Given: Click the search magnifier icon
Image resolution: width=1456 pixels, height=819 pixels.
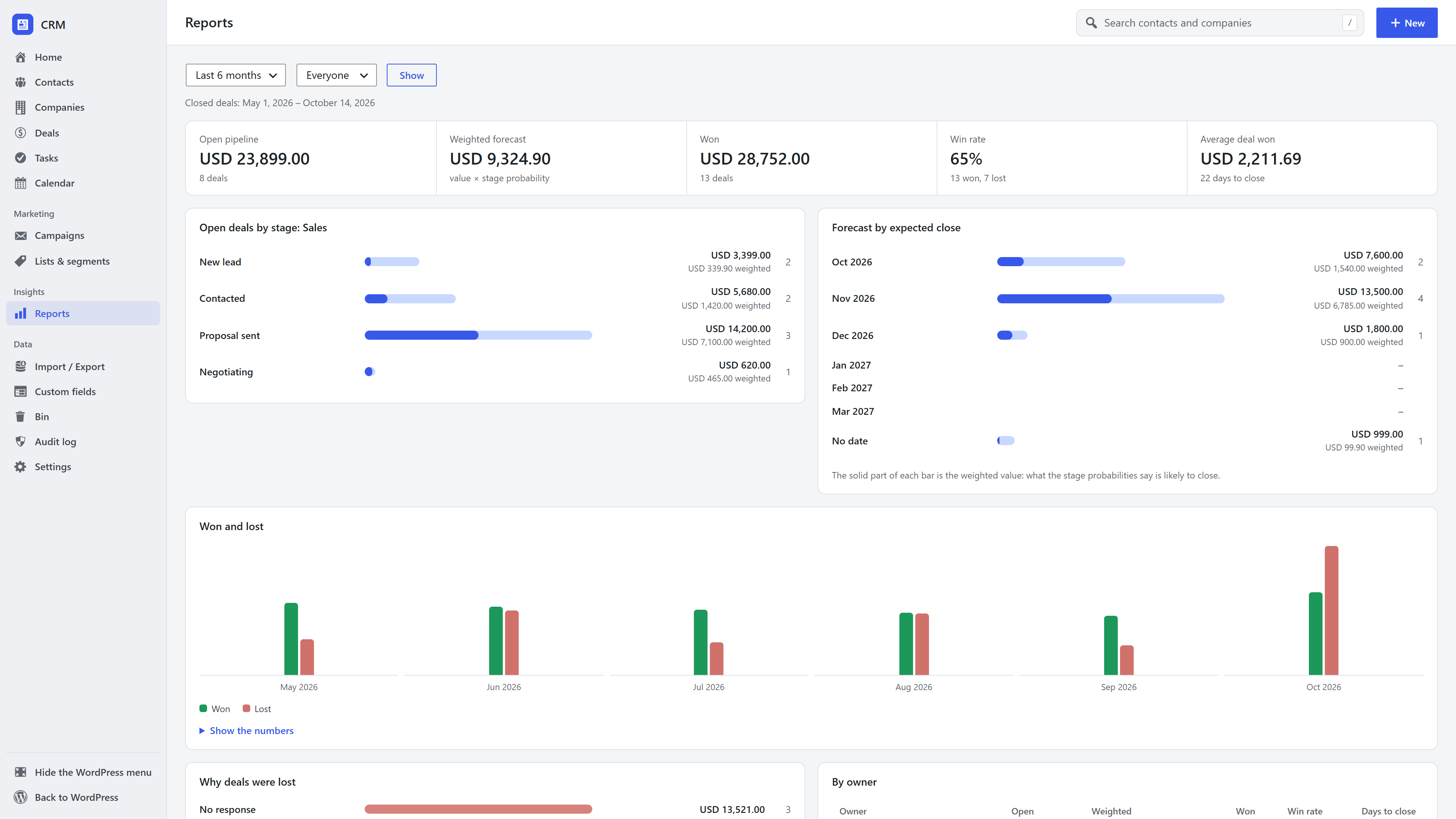Looking at the screenshot, I should tap(1091, 23).
